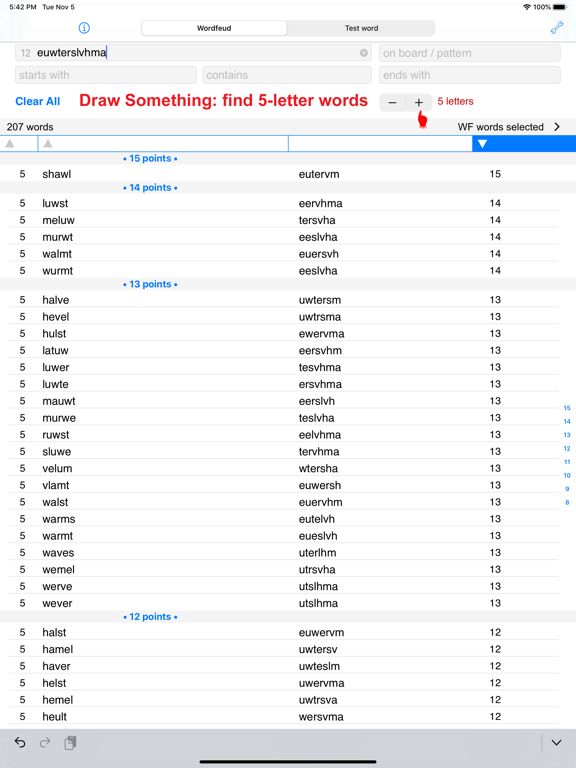Check the Wi-Fi status icon
576x768 pixels.
527,7
